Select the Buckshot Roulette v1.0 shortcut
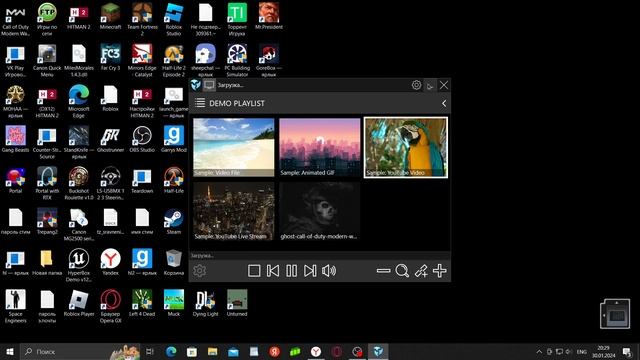 [79, 183]
